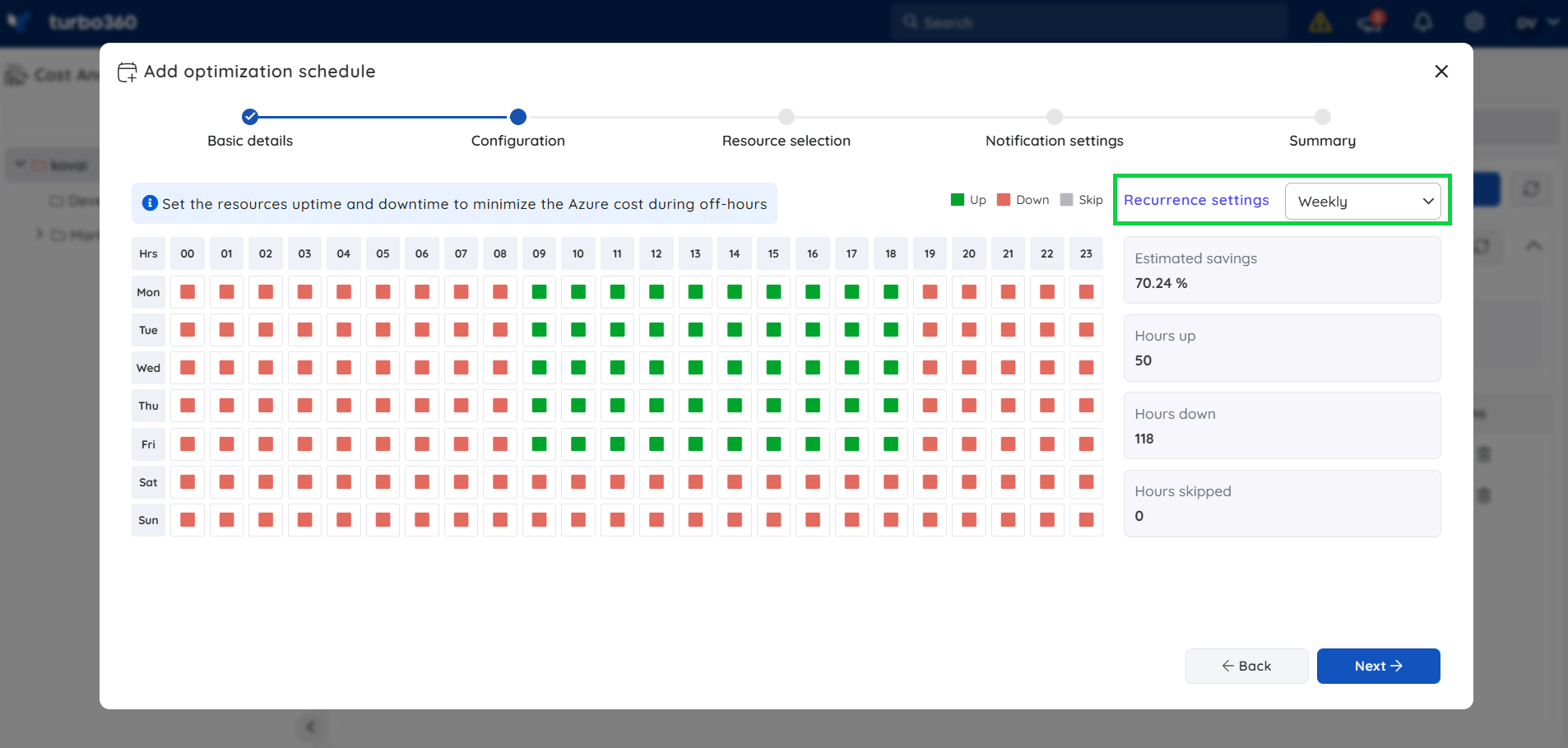Click the turbo360 logo
Viewport: 1568px width, 748px height.
(x=72, y=22)
